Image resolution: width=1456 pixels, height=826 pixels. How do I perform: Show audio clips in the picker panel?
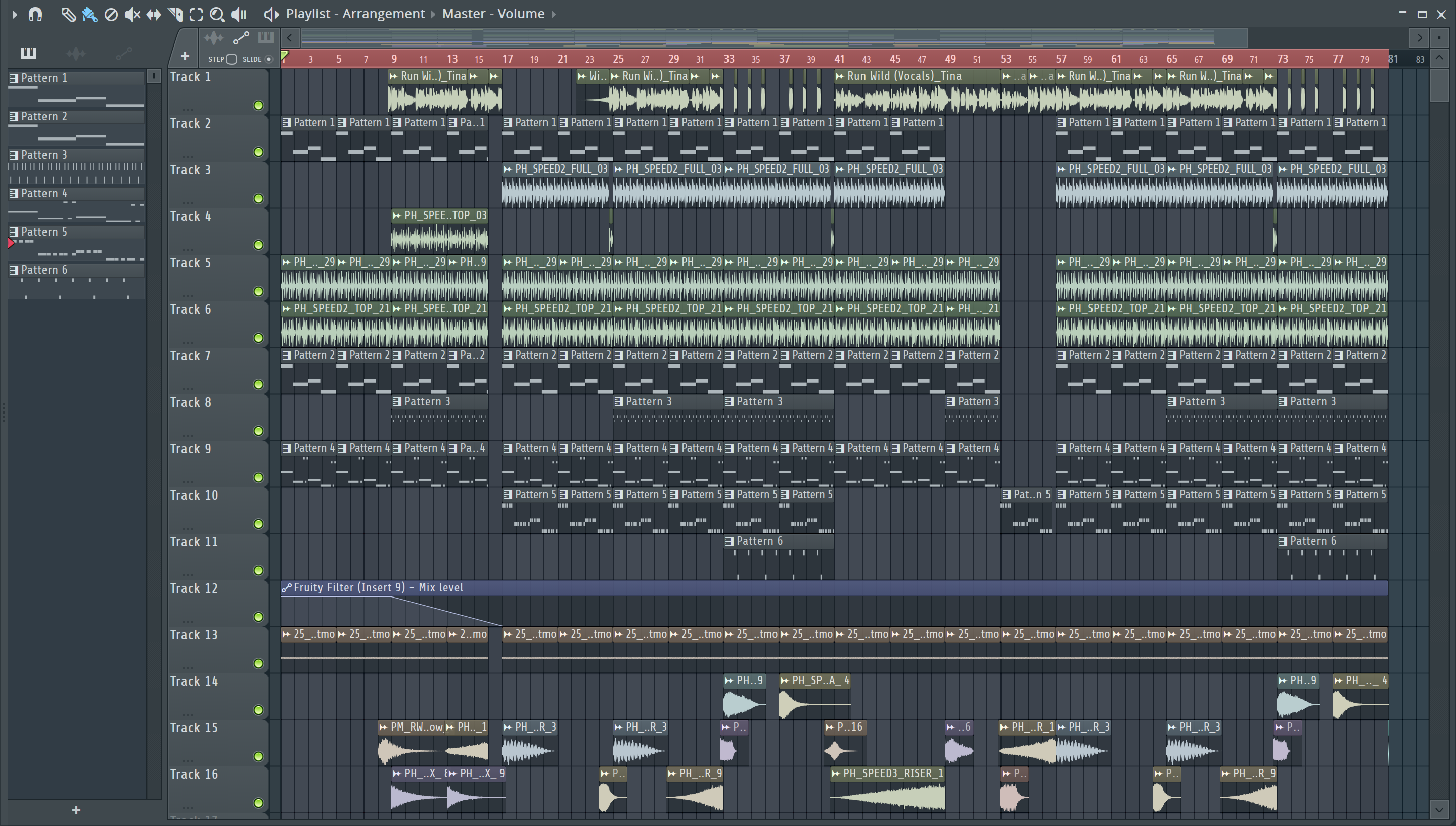(76, 53)
